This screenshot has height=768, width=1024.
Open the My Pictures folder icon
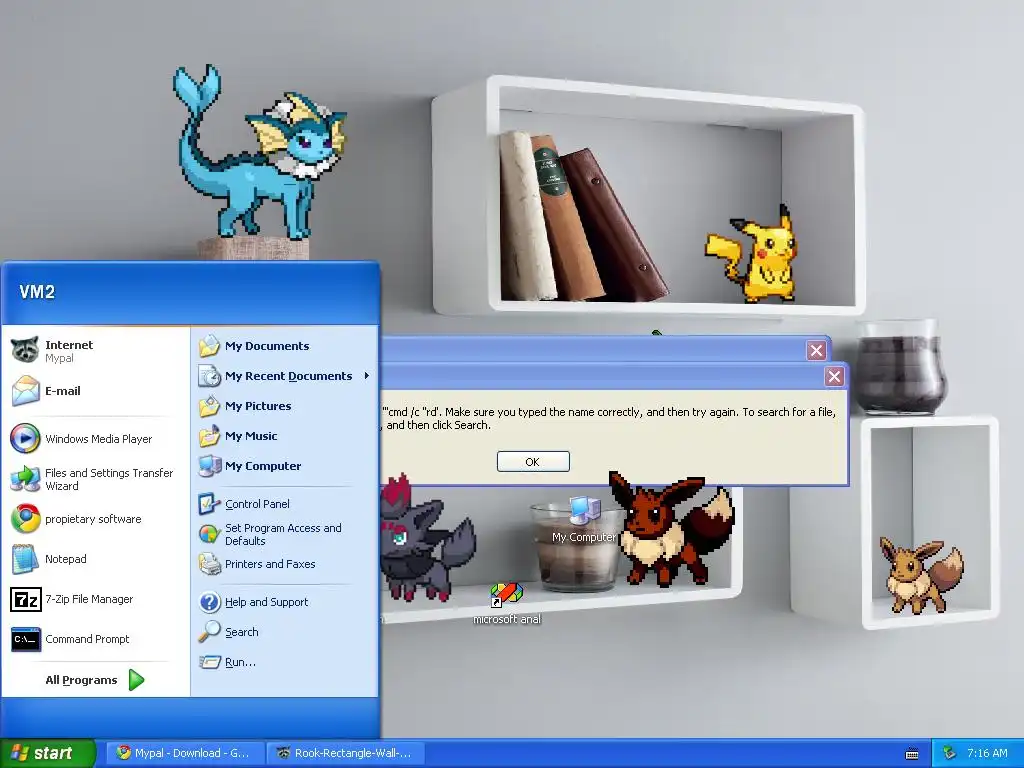click(210, 406)
